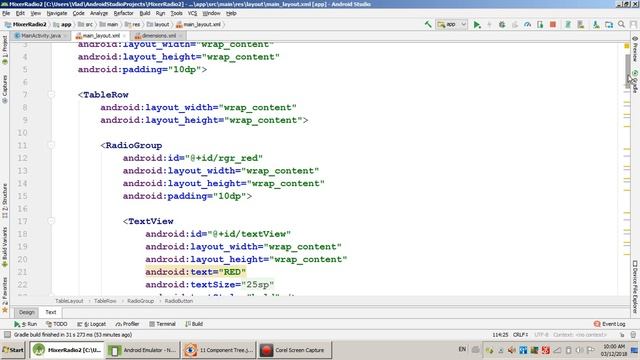Click Attach debugger to Android process icon
Image resolution: width=640 pixels, height=360 pixels.
click(540, 24)
